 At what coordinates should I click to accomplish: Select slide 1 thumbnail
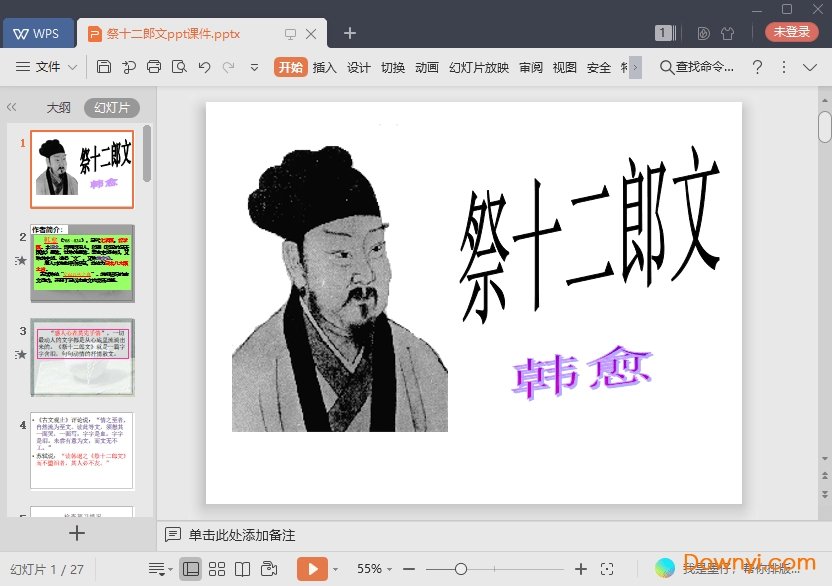click(82, 169)
